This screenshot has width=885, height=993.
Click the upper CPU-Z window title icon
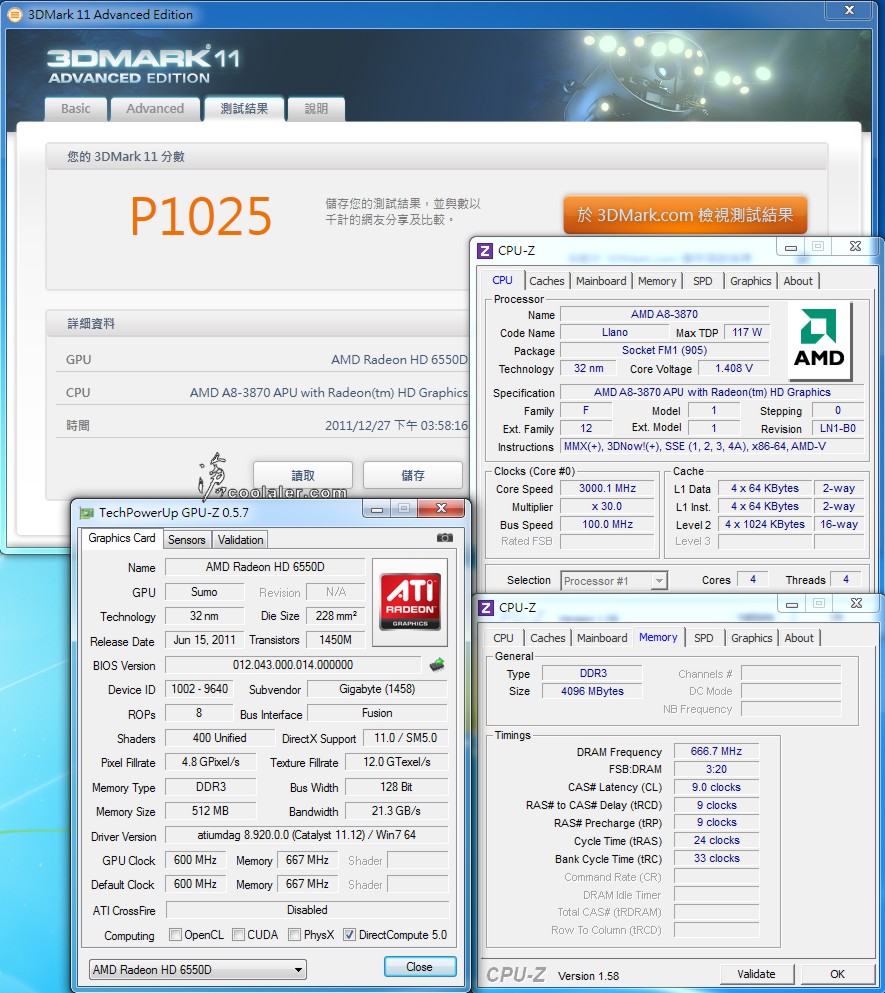[485, 251]
